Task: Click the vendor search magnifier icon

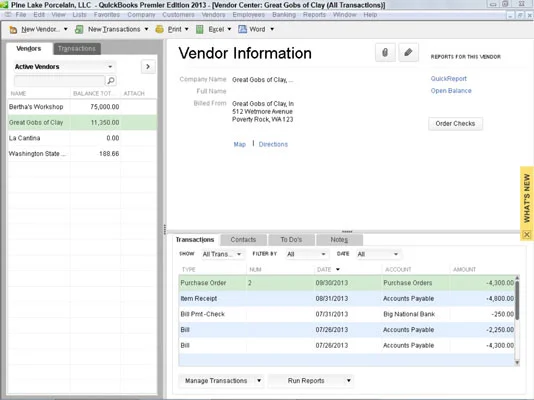Action: [111, 81]
